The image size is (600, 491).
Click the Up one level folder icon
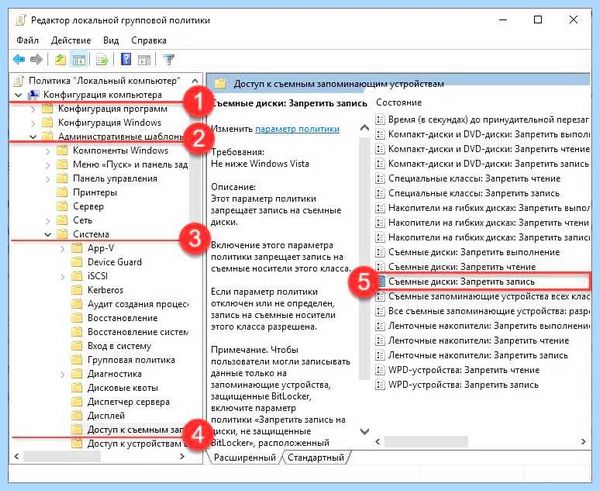coord(60,59)
